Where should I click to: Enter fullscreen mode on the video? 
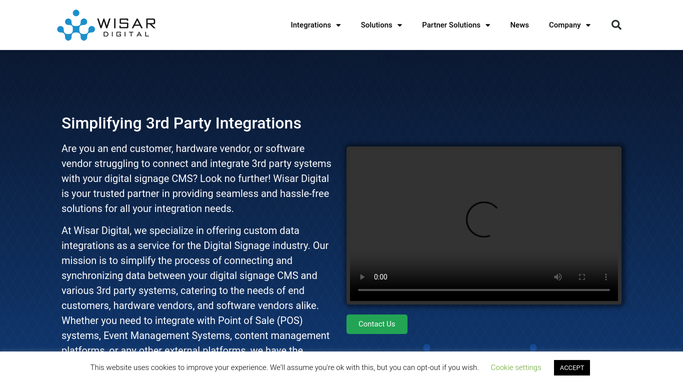pos(582,277)
